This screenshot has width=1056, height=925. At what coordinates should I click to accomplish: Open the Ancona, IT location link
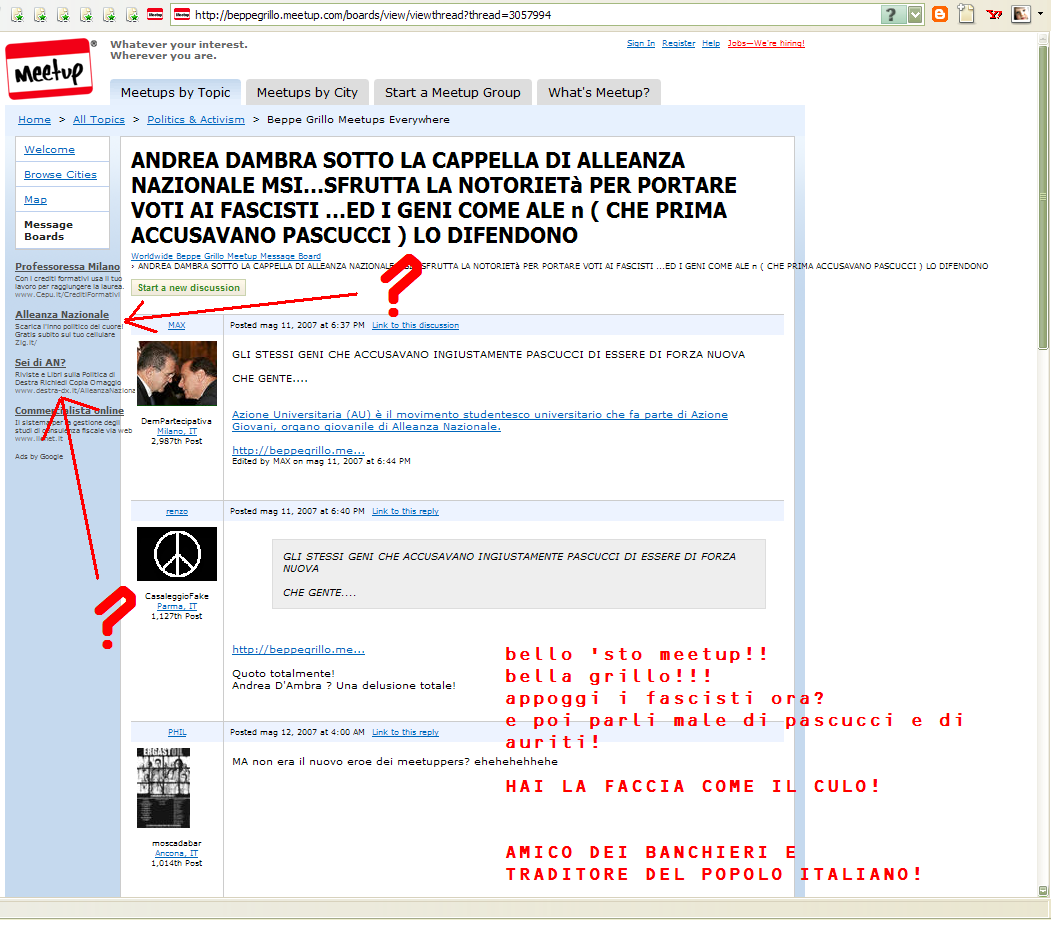coord(176,853)
